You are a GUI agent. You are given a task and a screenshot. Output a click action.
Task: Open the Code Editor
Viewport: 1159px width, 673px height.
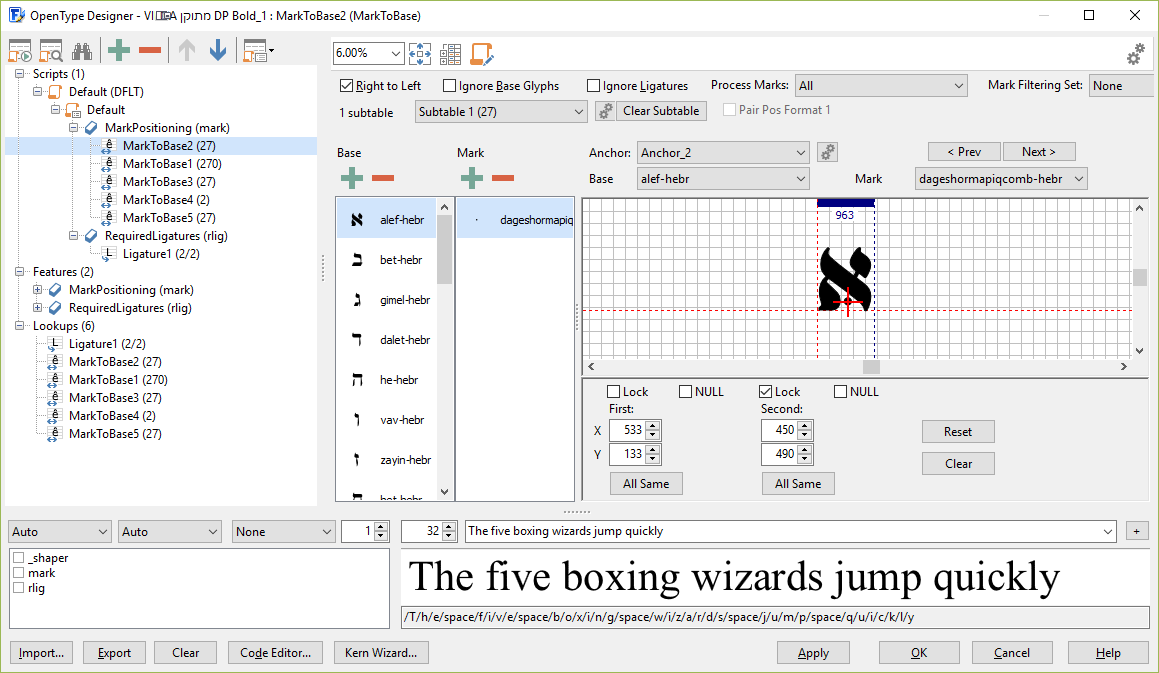(275, 652)
